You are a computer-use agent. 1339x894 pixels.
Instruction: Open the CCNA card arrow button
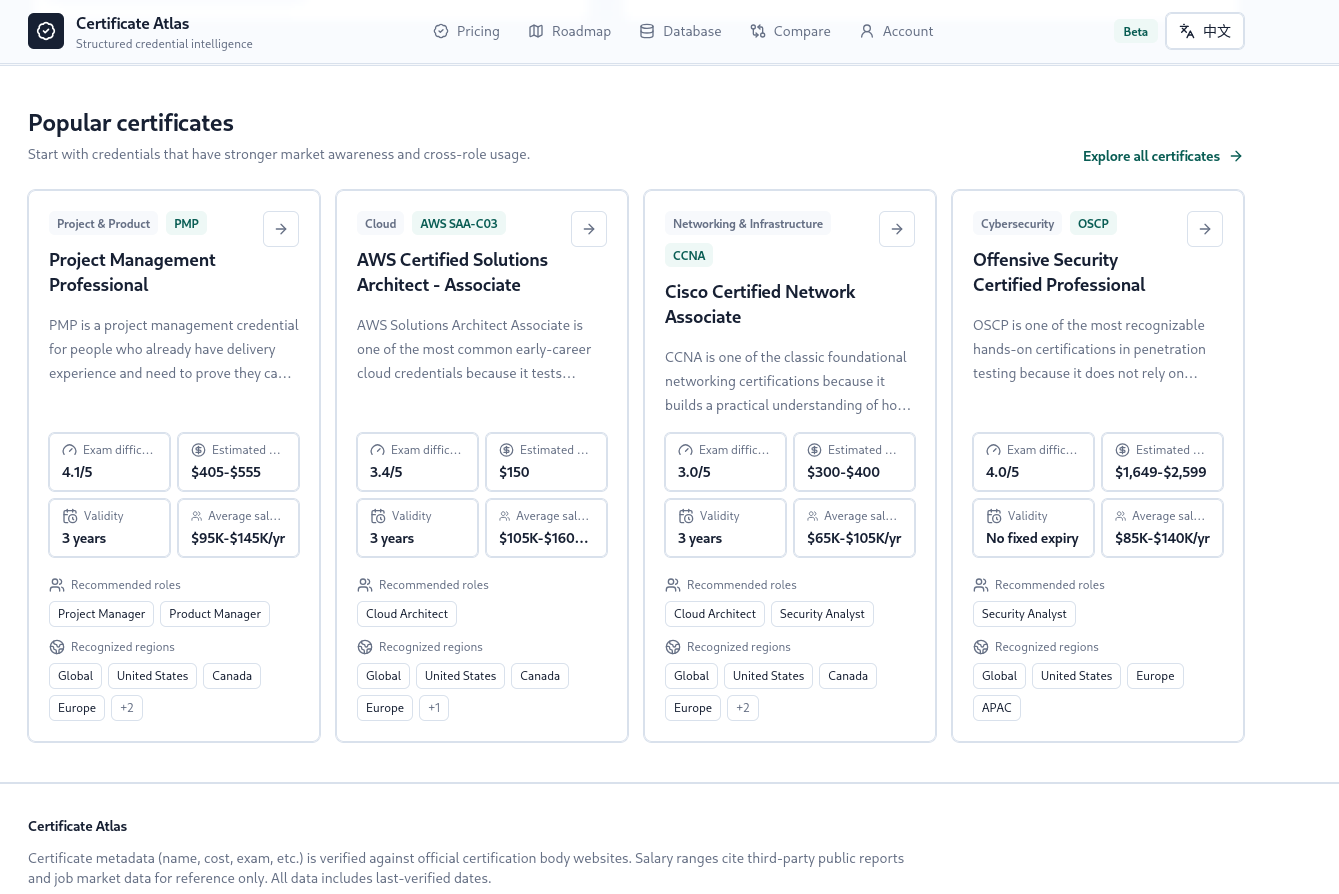click(x=897, y=229)
